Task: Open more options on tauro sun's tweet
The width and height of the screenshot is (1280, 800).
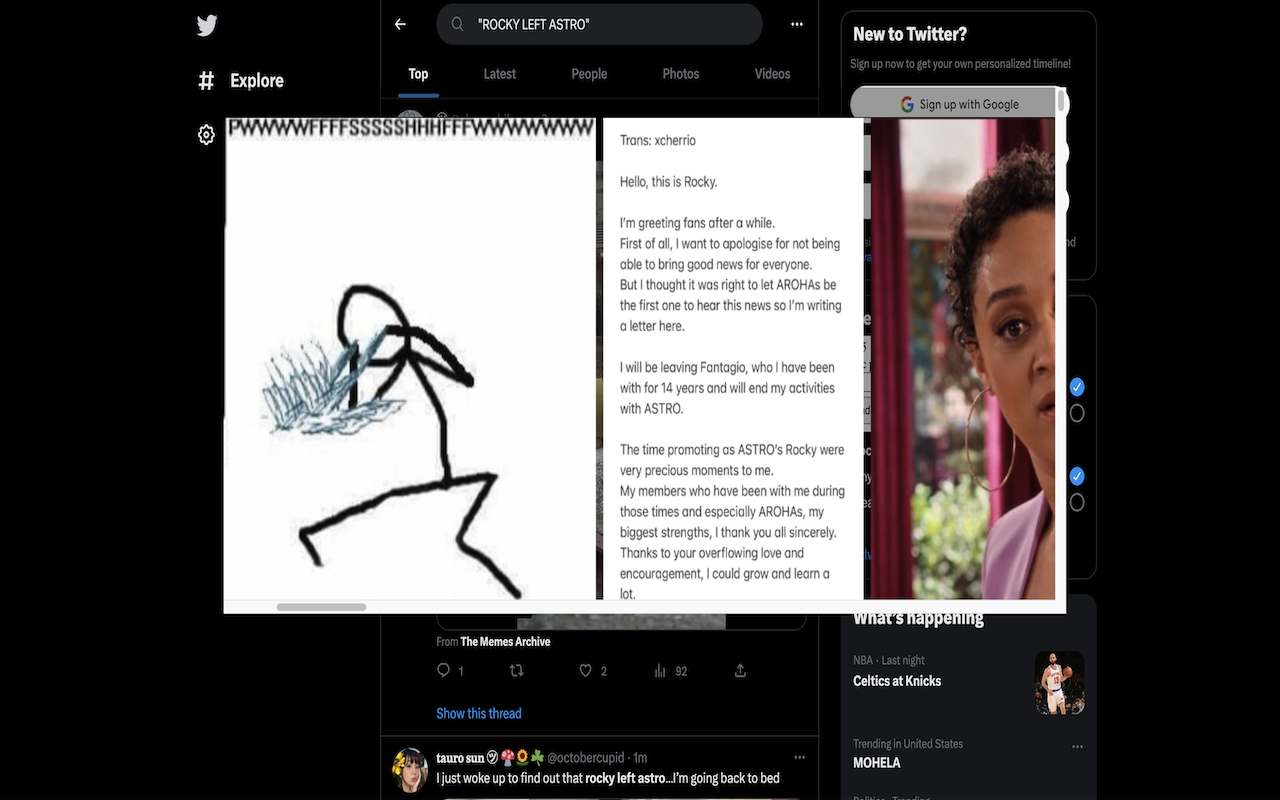Action: point(799,757)
